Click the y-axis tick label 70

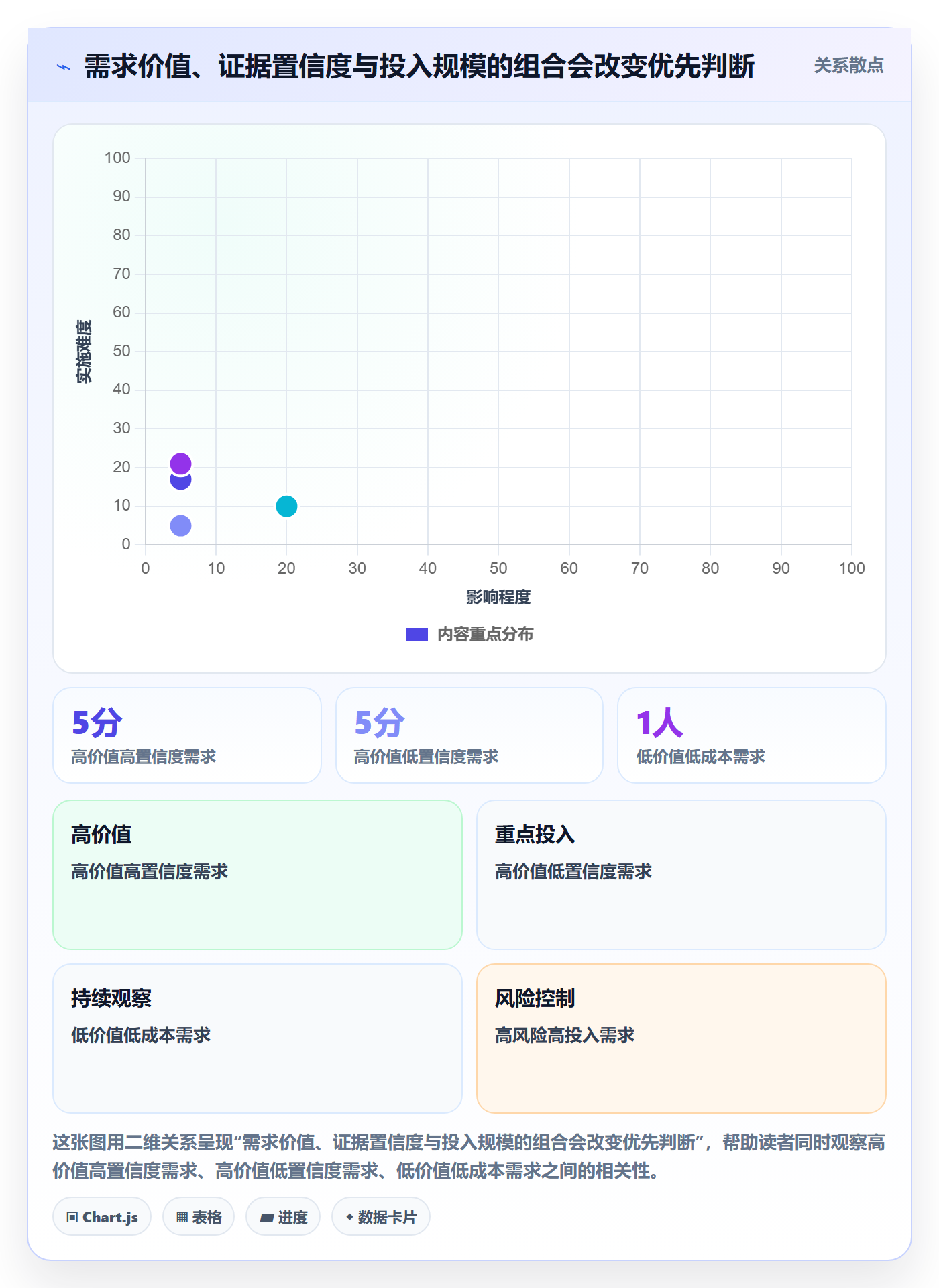(x=121, y=274)
